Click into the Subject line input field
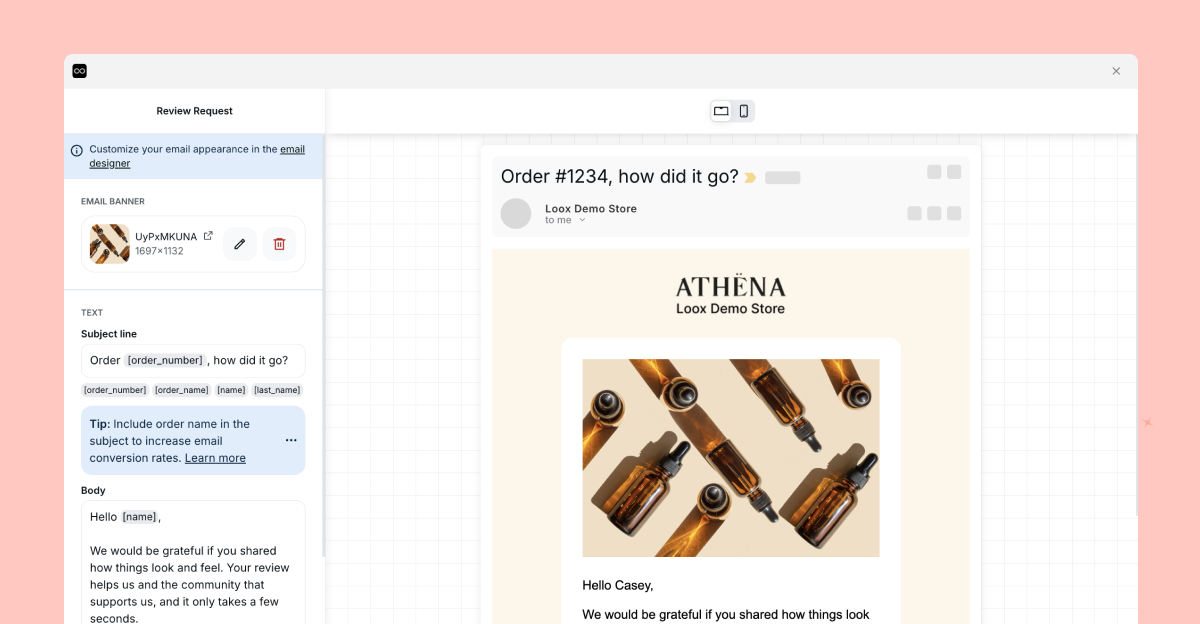 (x=193, y=360)
